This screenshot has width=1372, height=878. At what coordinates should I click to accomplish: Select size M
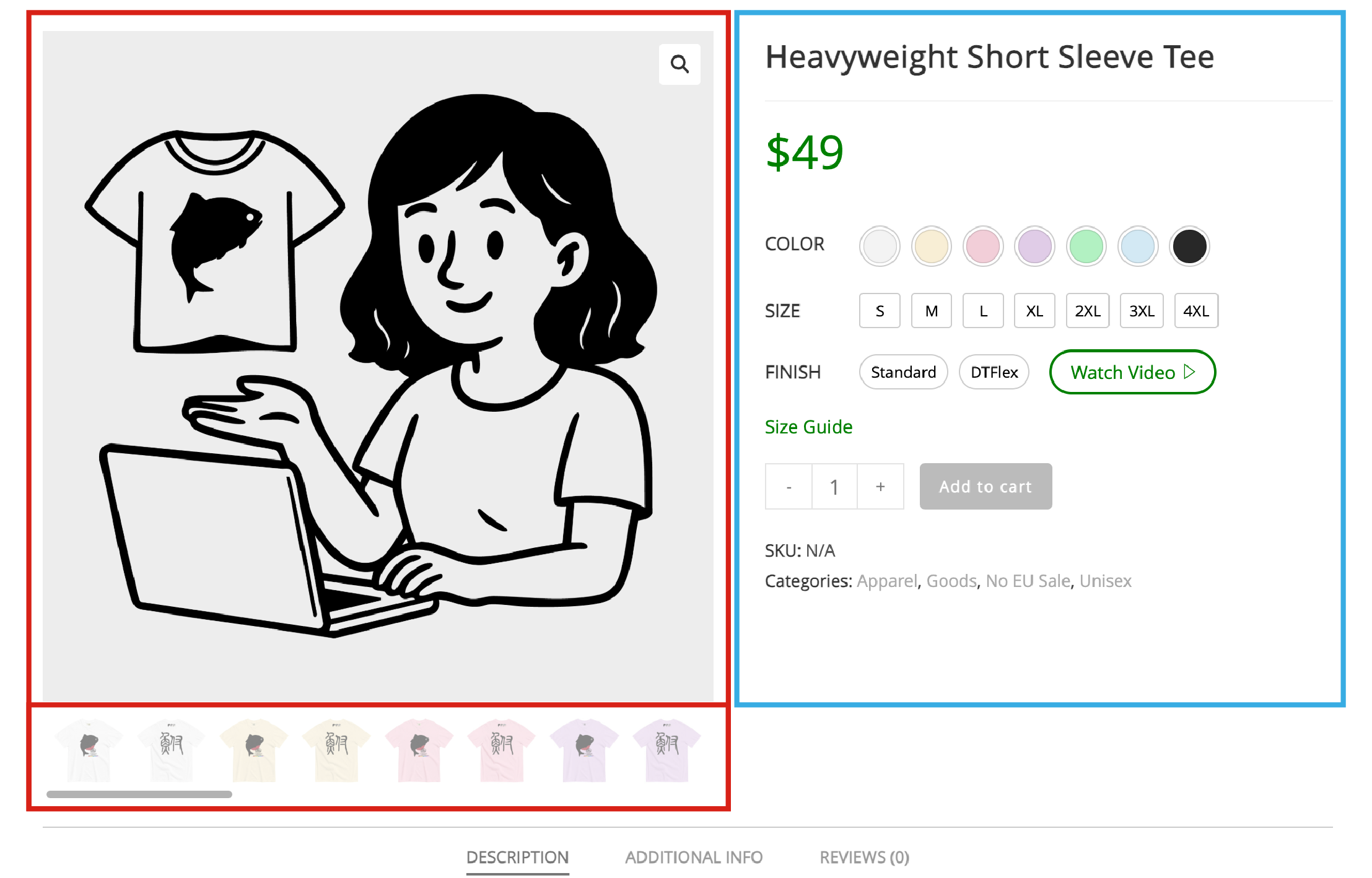tap(931, 311)
